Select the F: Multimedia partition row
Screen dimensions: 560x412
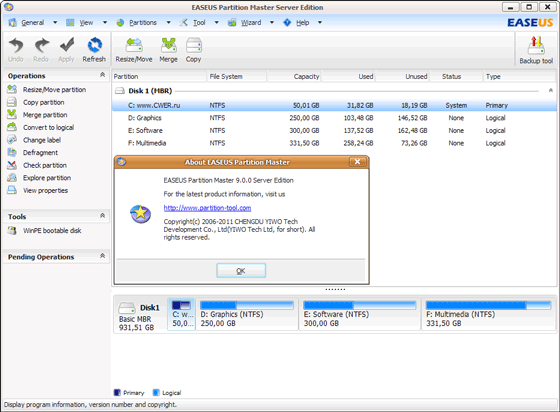click(334, 143)
